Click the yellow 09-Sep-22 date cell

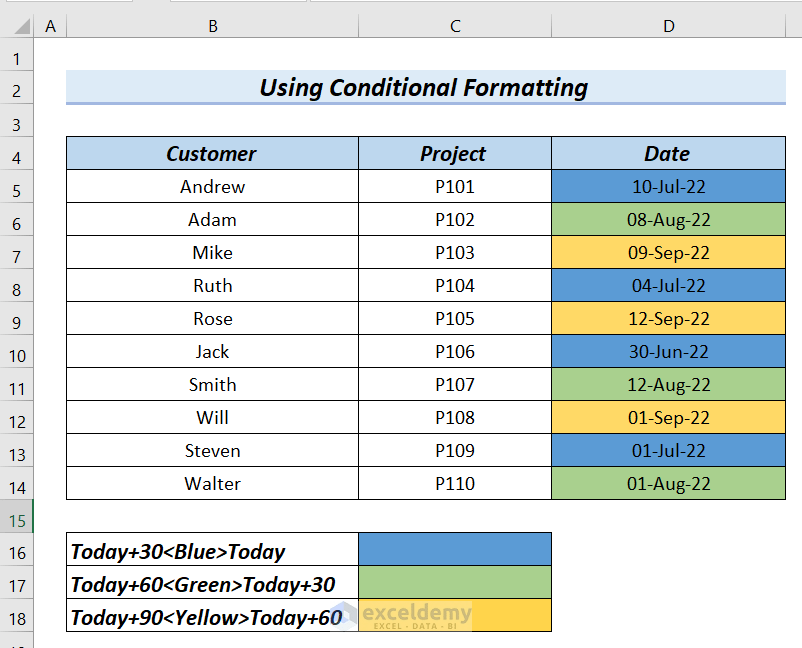point(668,253)
